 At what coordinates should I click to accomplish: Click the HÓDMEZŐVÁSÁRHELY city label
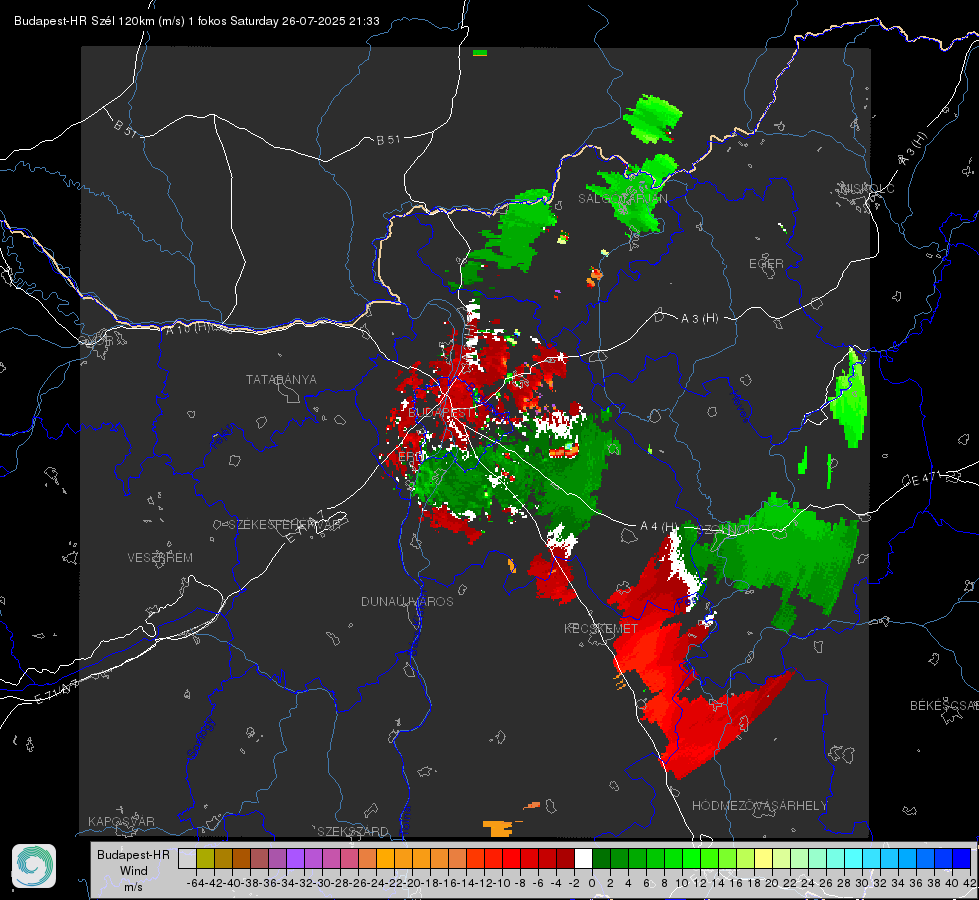pos(759,806)
